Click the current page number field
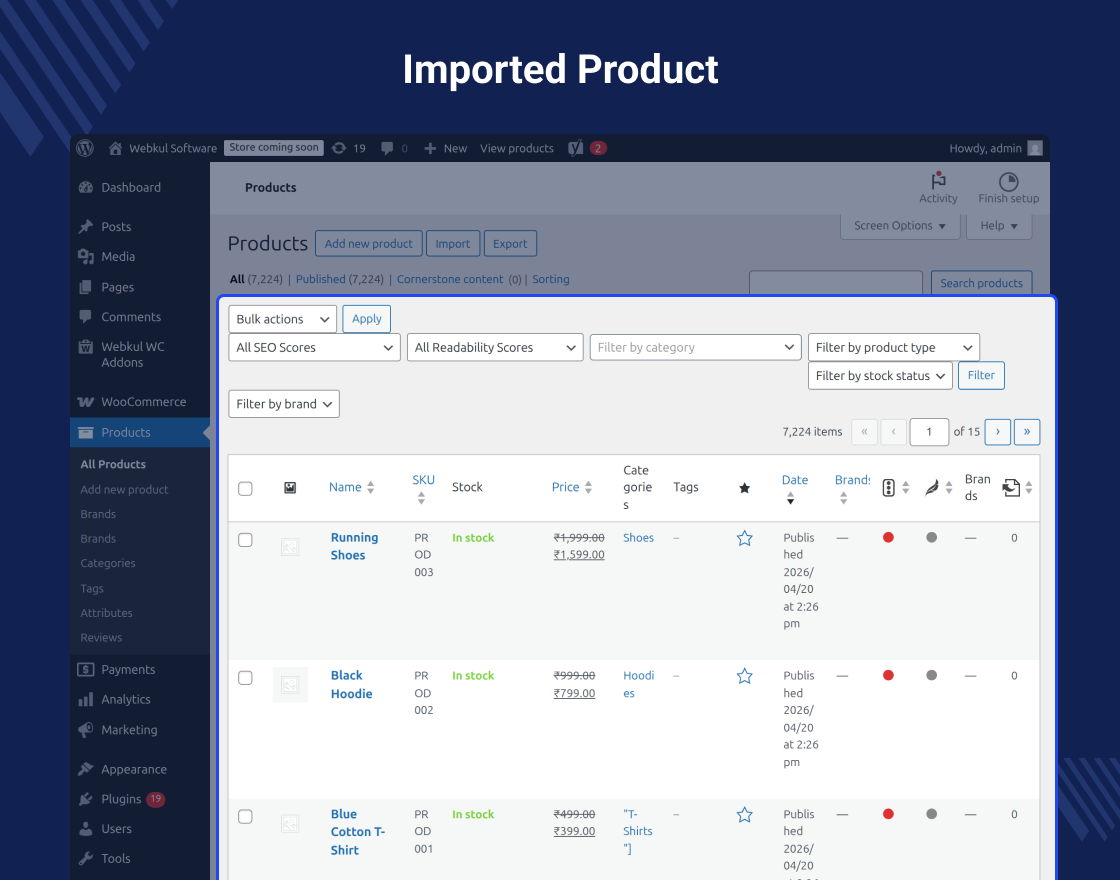 tap(929, 432)
